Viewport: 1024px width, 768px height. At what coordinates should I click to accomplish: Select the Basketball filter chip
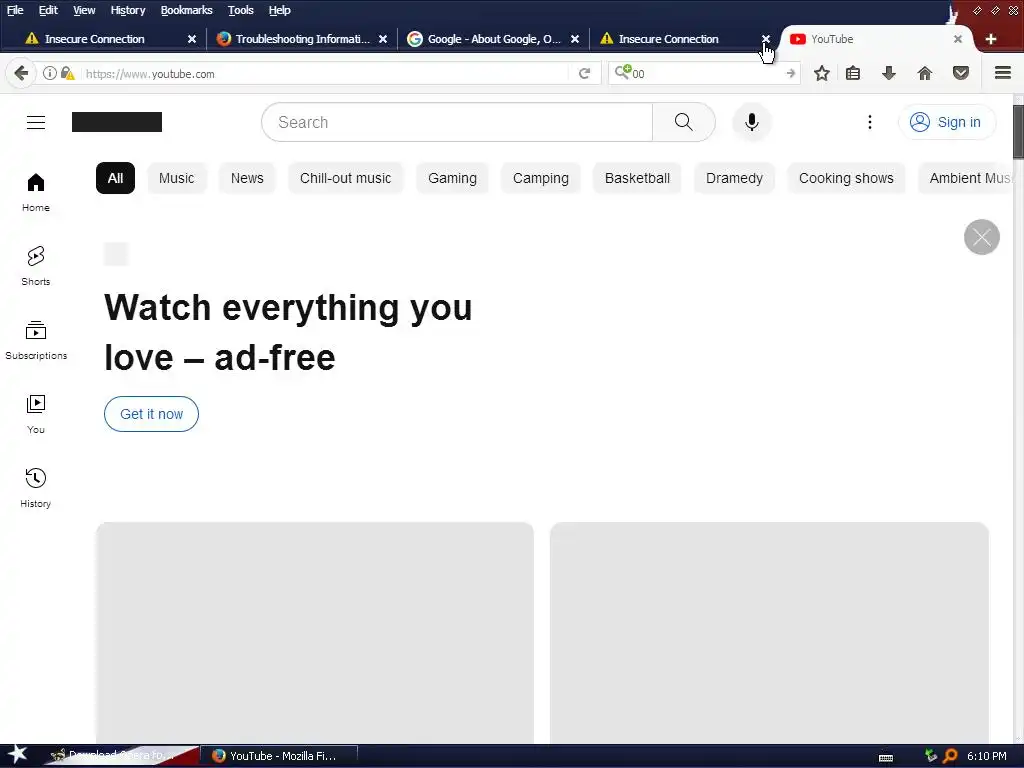click(x=637, y=178)
